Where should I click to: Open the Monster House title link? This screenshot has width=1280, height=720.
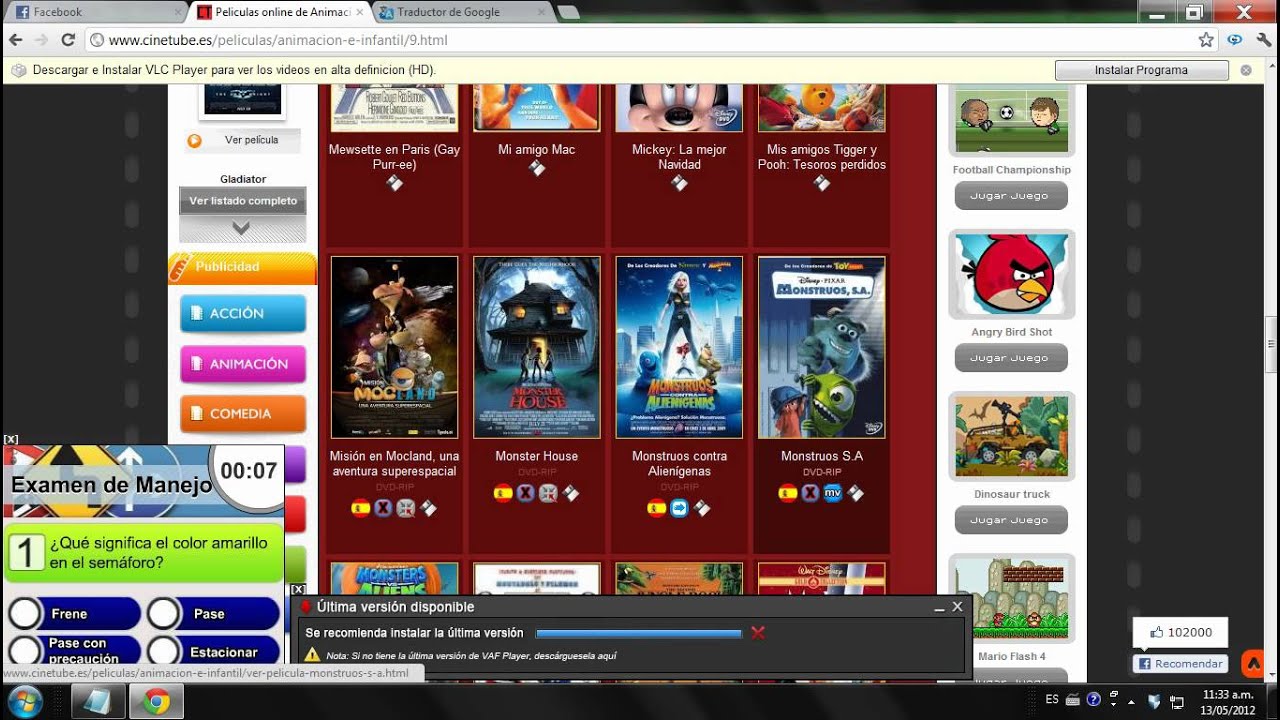point(537,456)
